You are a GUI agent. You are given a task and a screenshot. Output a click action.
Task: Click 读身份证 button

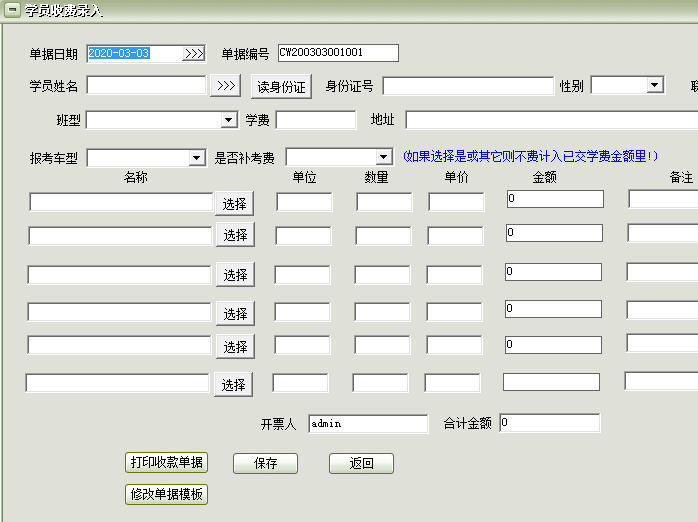pos(281,87)
